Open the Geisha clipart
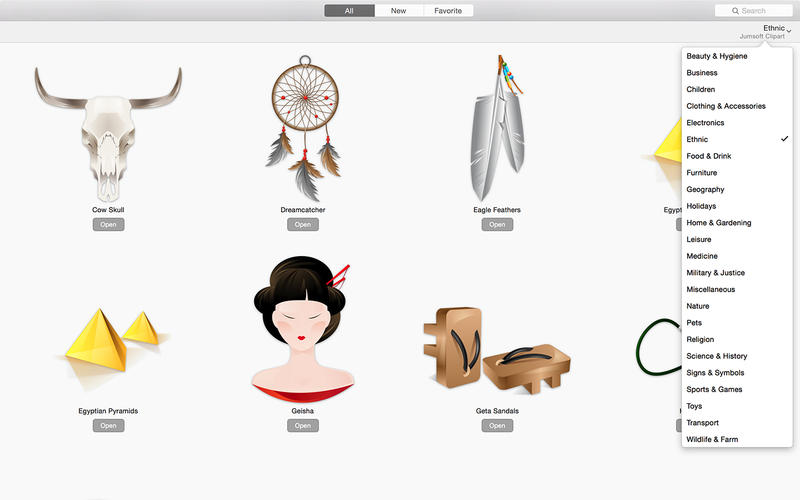Image resolution: width=800 pixels, height=500 pixels. [x=303, y=426]
